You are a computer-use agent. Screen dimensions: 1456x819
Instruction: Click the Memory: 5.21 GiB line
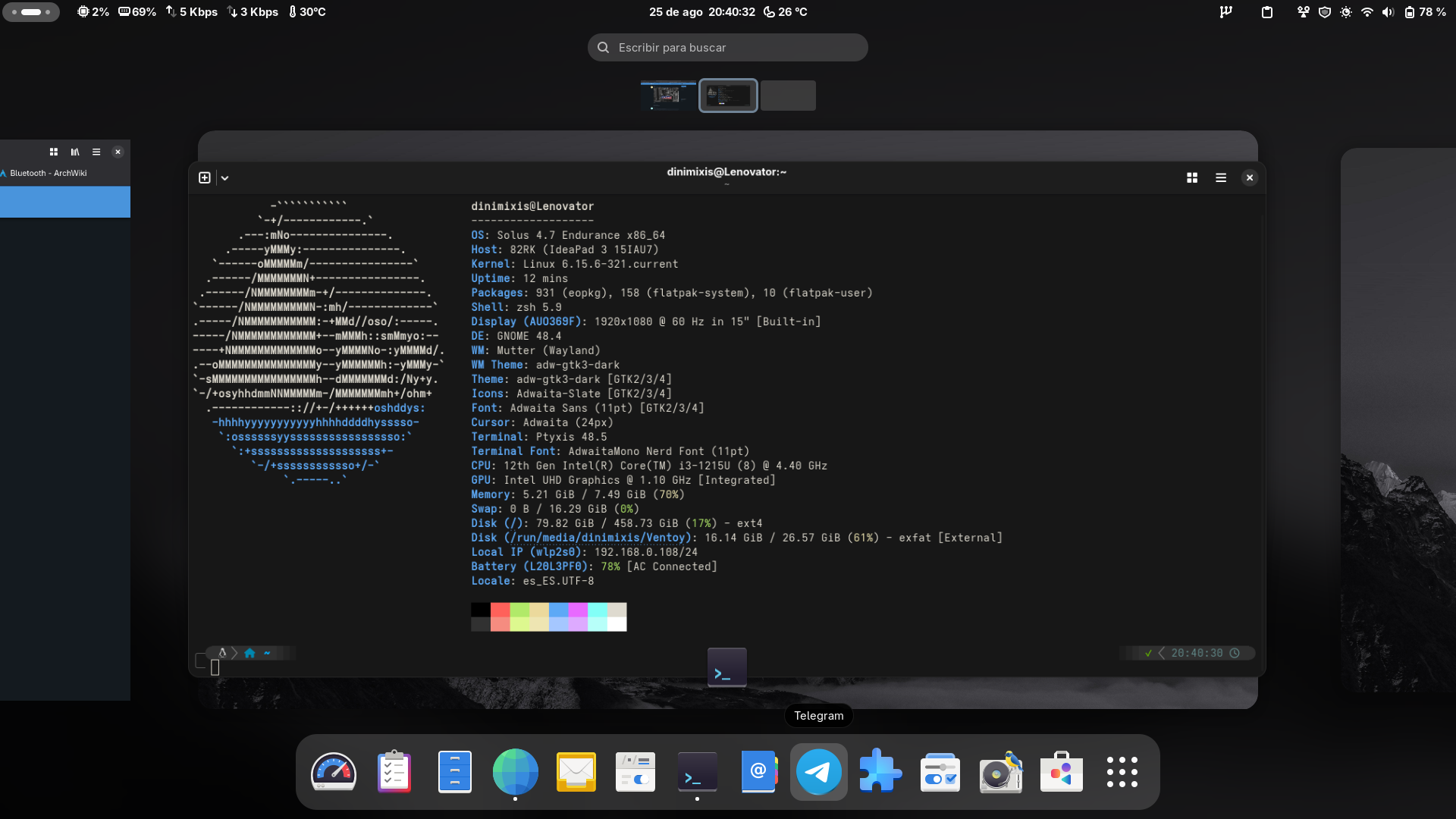click(x=578, y=494)
